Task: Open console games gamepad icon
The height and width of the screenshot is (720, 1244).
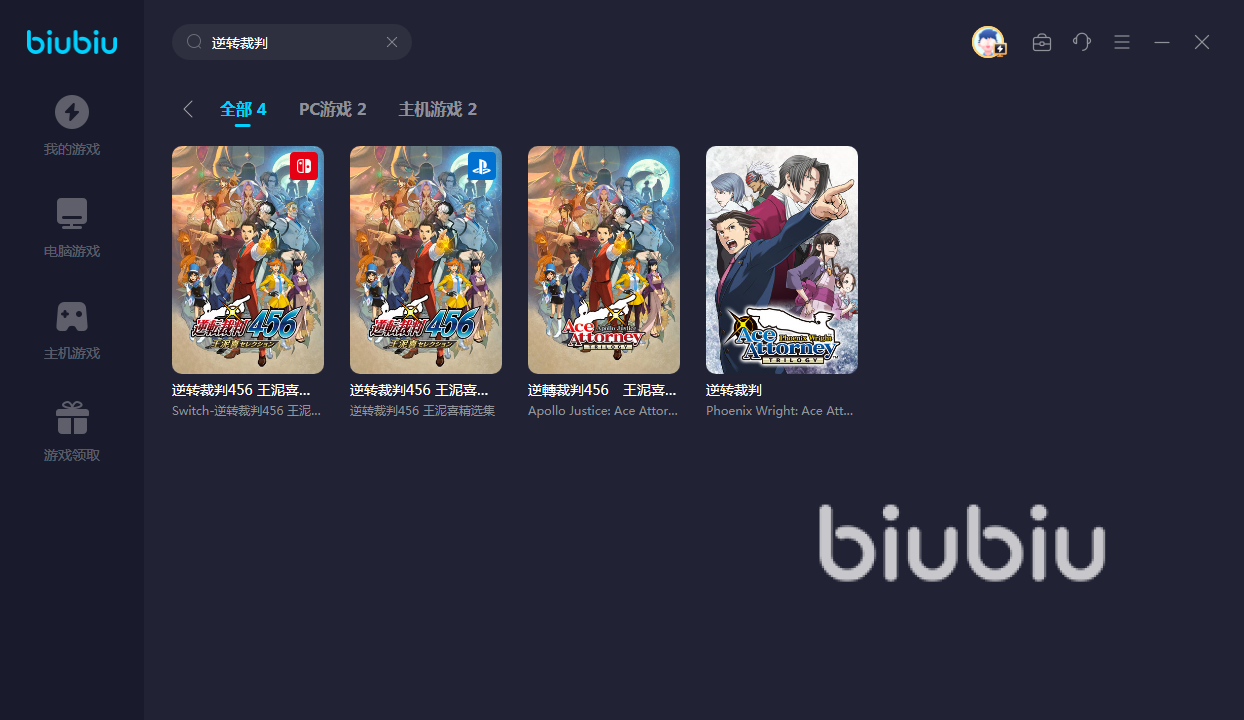Action: 71,316
